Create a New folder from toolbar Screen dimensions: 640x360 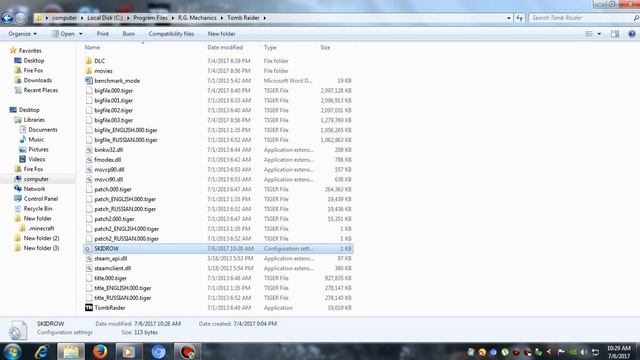221,34
